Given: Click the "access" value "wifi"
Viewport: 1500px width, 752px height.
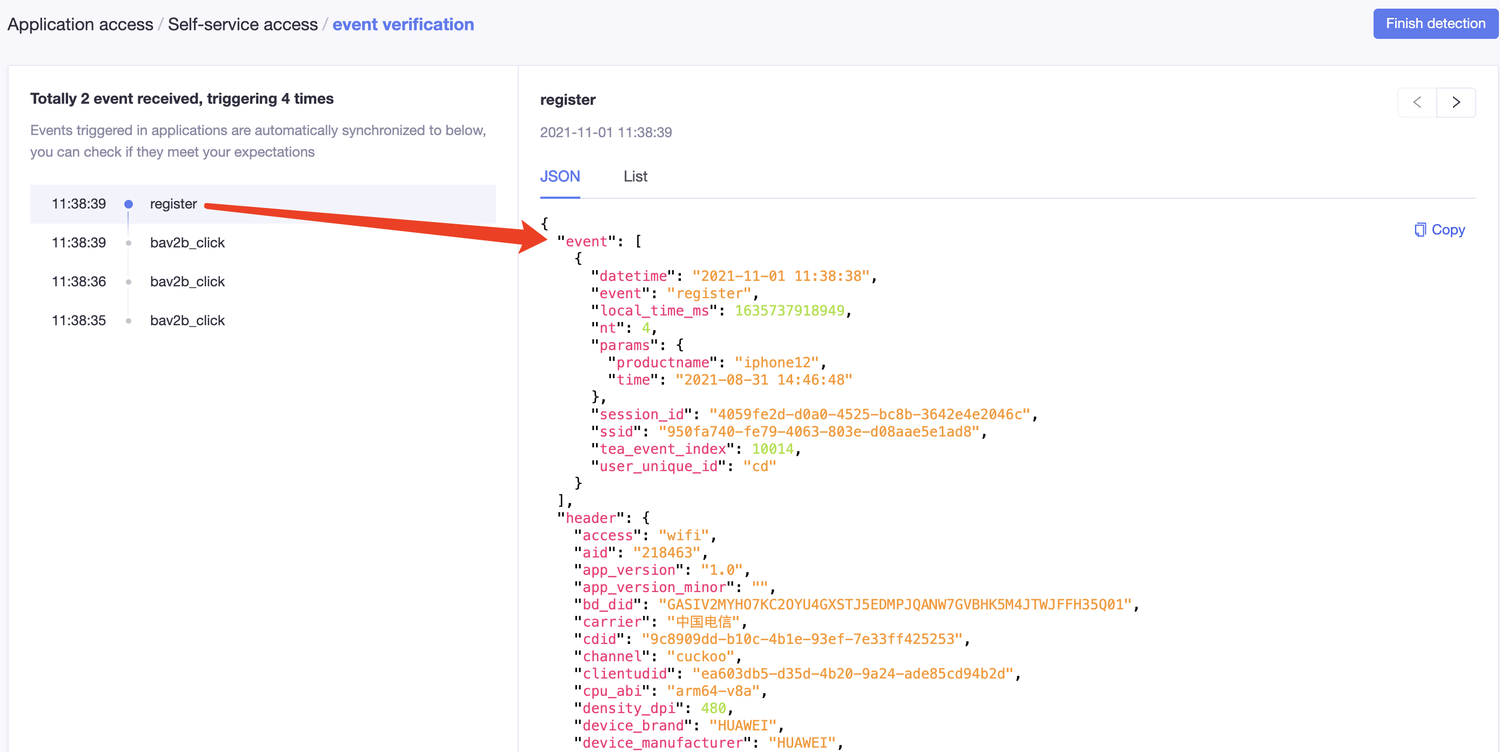Looking at the screenshot, I should click(x=684, y=536).
